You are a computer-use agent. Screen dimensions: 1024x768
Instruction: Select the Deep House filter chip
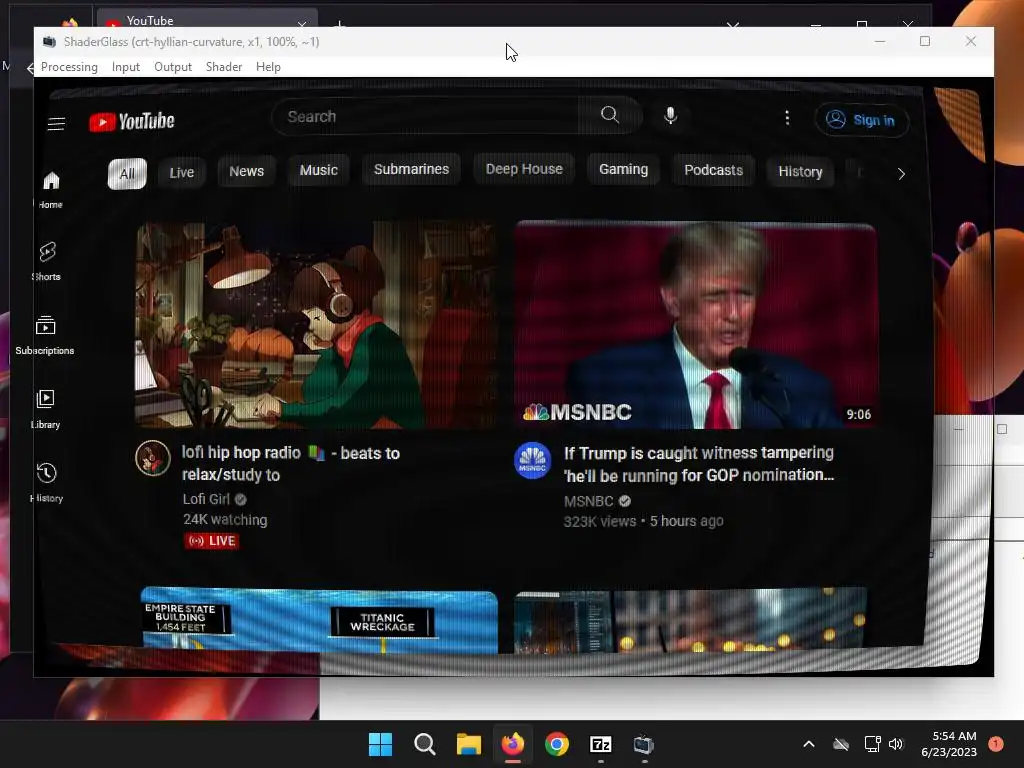coord(524,169)
